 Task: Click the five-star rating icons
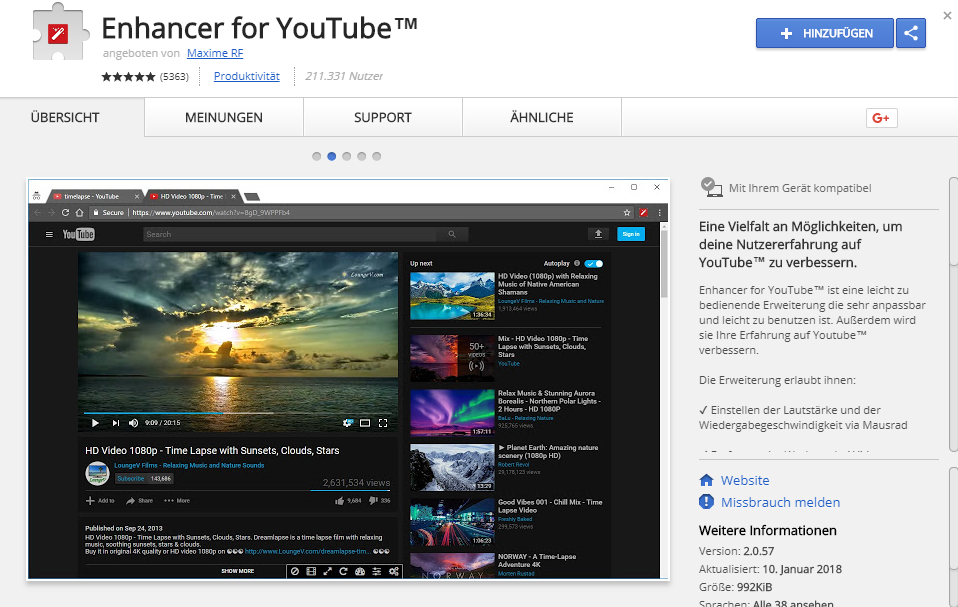pos(128,76)
